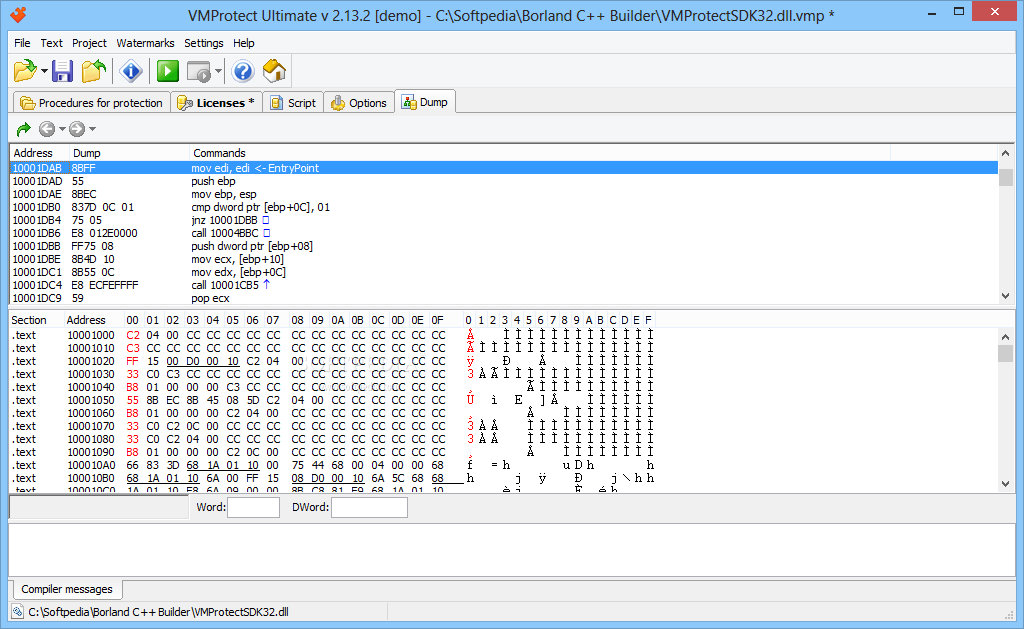Click the Word input field
This screenshot has height=629, width=1024.
tap(253, 508)
